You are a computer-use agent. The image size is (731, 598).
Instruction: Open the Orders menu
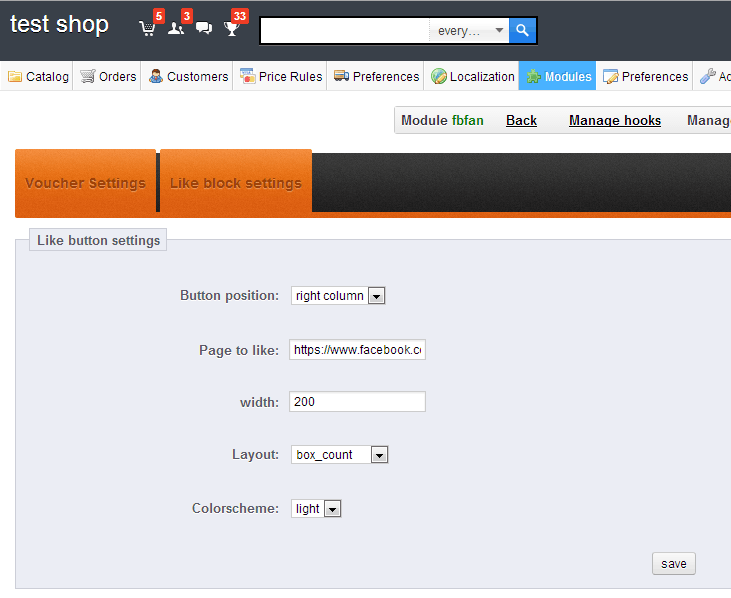[x=107, y=76]
